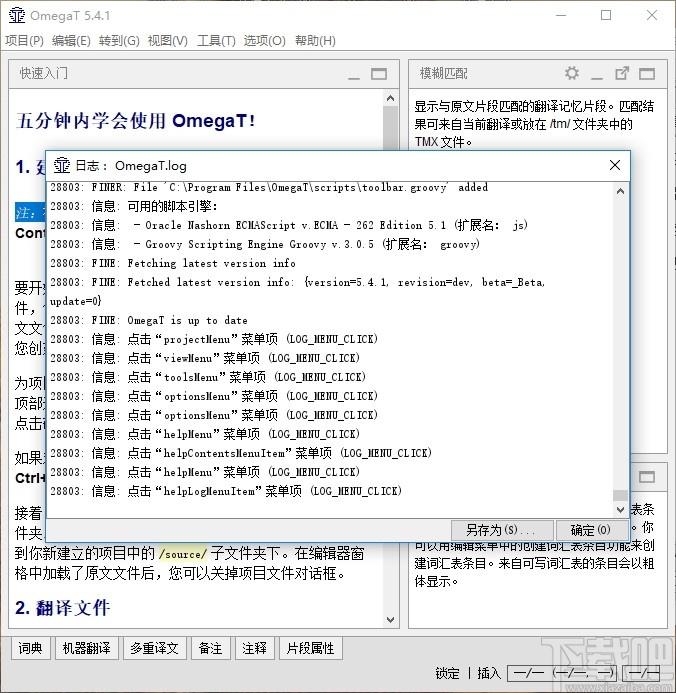Open the 编辑(E) menu
This screenshot has height=693, width=676.
[71, 41]
